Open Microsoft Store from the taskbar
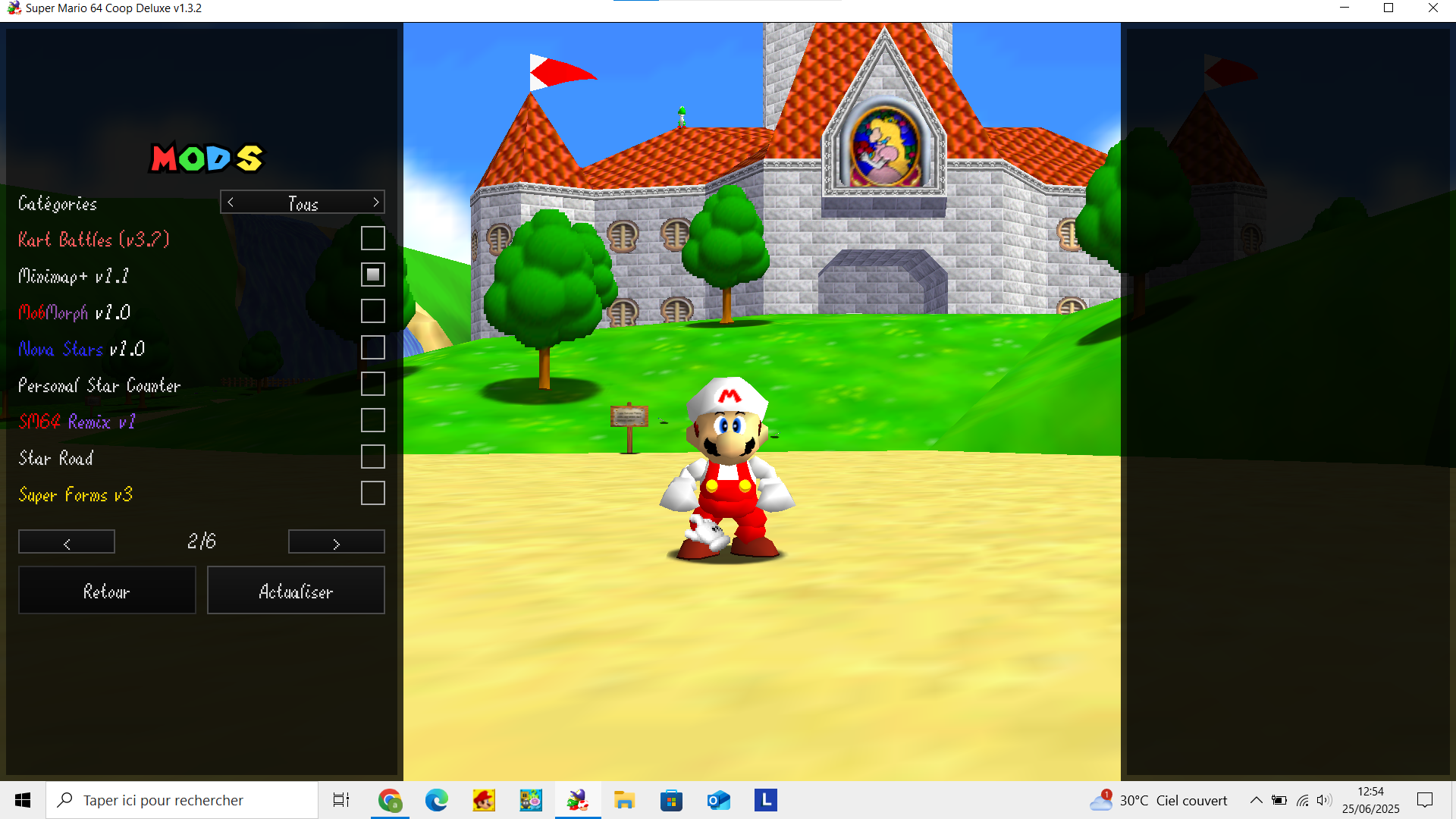The width and height of the screenshot is (1456, 819). (x=672, y=800)
